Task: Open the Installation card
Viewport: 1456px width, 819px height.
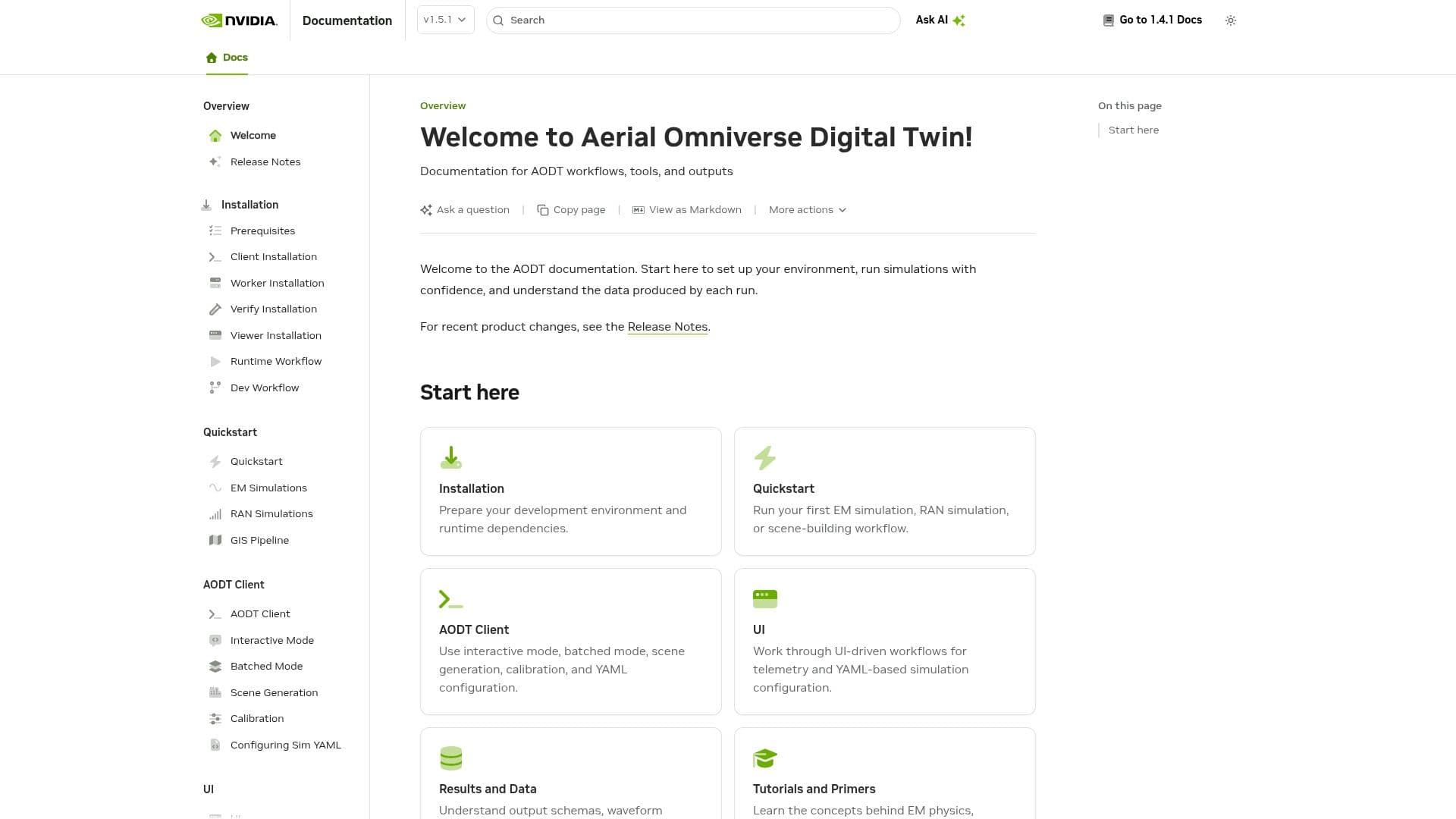Action: pyautogui.click(x=570, y=491)
